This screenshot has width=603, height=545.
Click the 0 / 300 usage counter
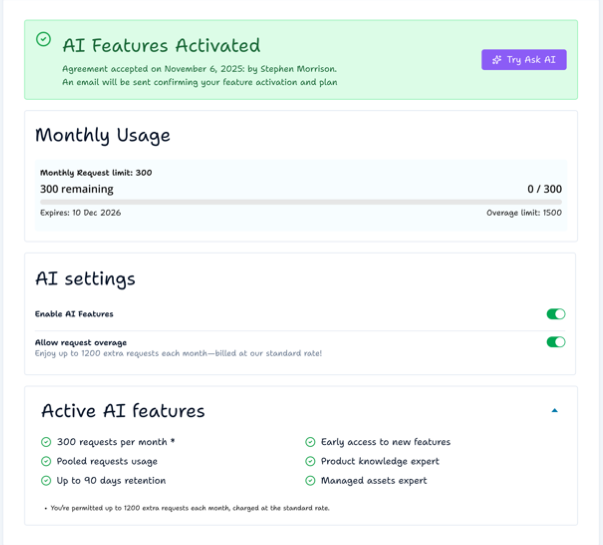544,189
